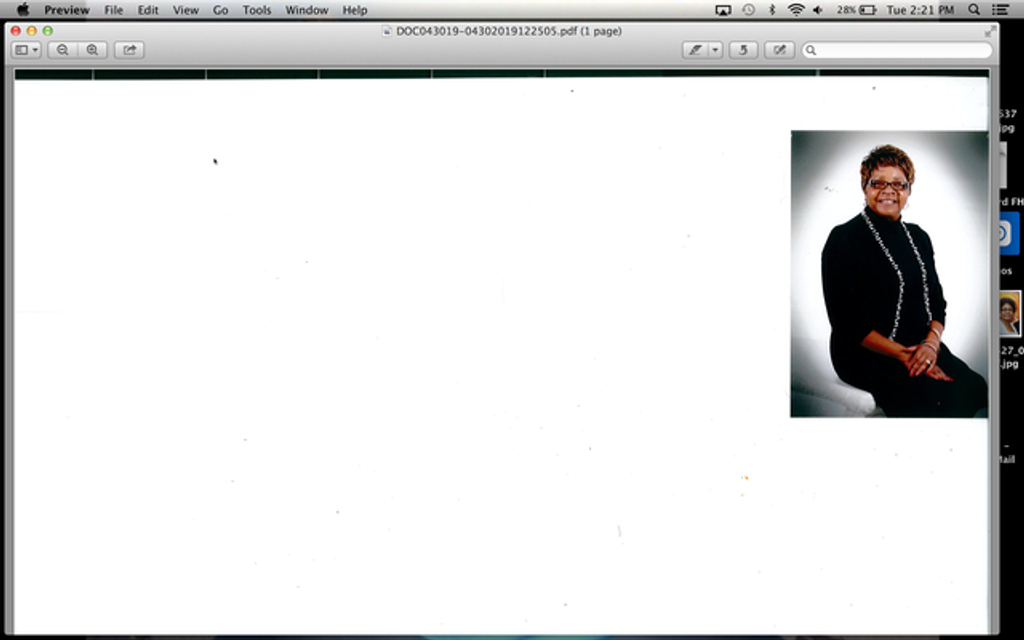Click the Zoom In magnifier button

pos(93,50)
